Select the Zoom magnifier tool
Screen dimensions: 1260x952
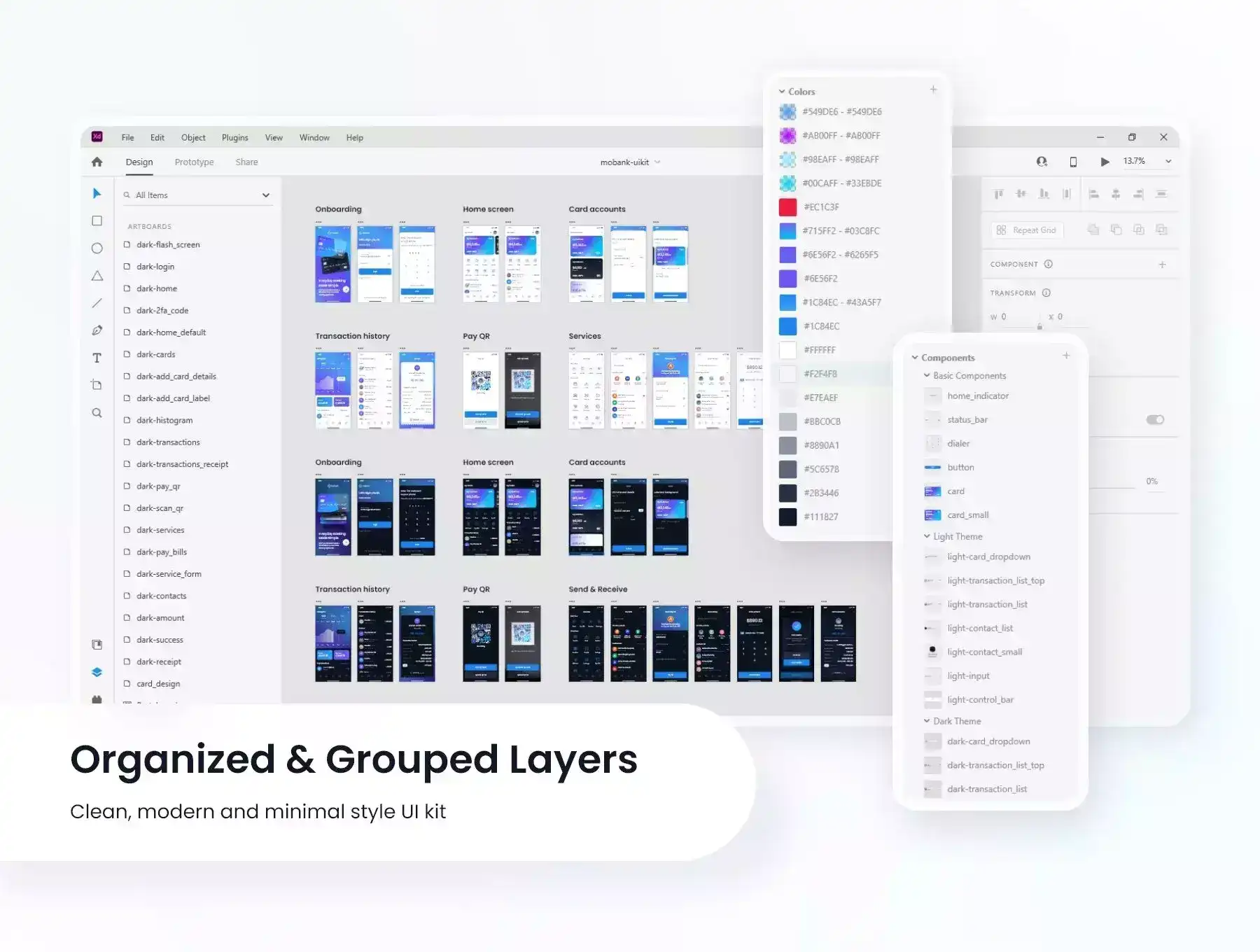click(x=97, y=413)
